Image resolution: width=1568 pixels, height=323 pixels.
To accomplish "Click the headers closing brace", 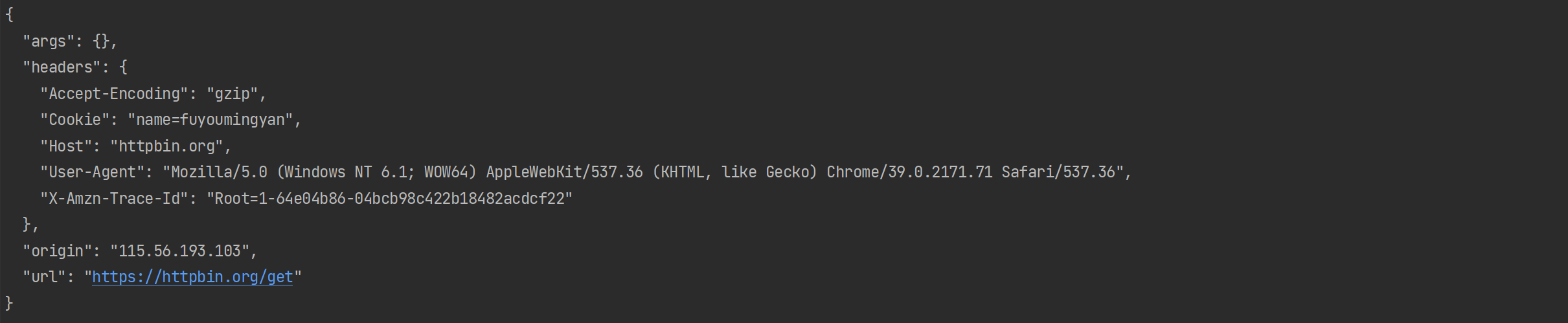I will click(27, 225).
